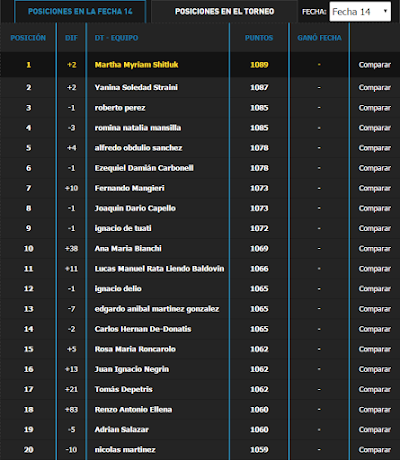Click the FECHA: label beside the dropdown
Viewport: 400px width, 460px height.
(x=314, y=12)
